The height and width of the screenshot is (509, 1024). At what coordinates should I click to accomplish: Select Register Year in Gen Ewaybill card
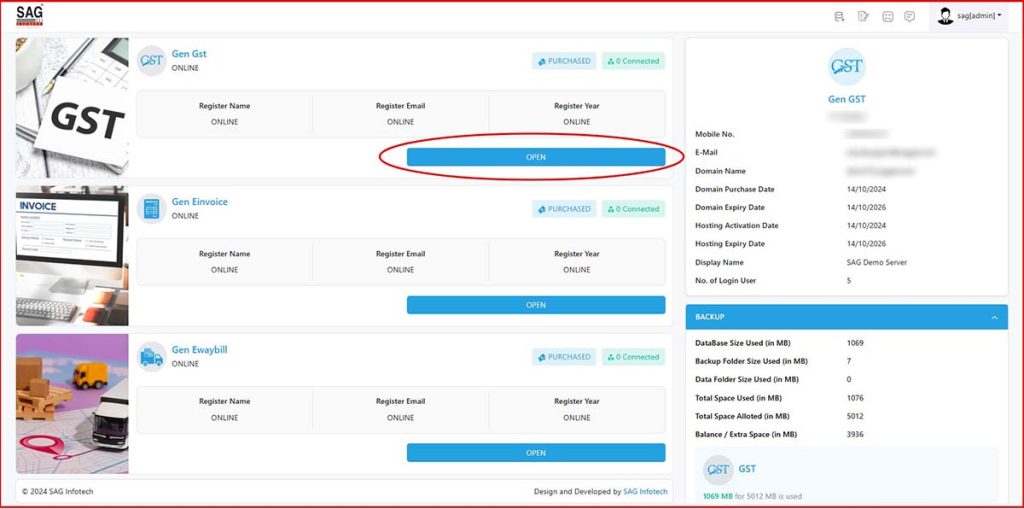pos(577,401)
